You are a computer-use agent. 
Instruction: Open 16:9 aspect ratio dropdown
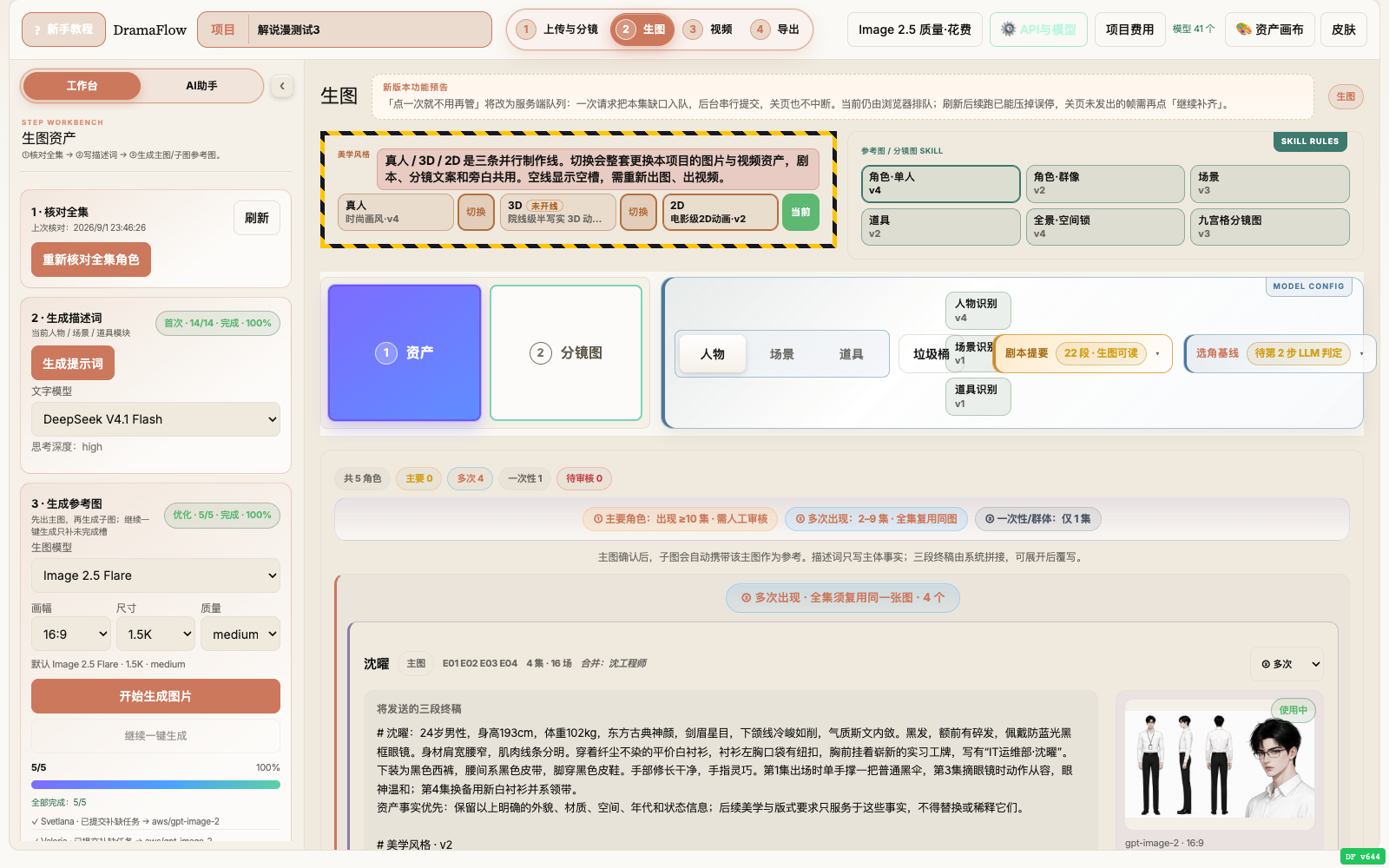coord(71,635)
